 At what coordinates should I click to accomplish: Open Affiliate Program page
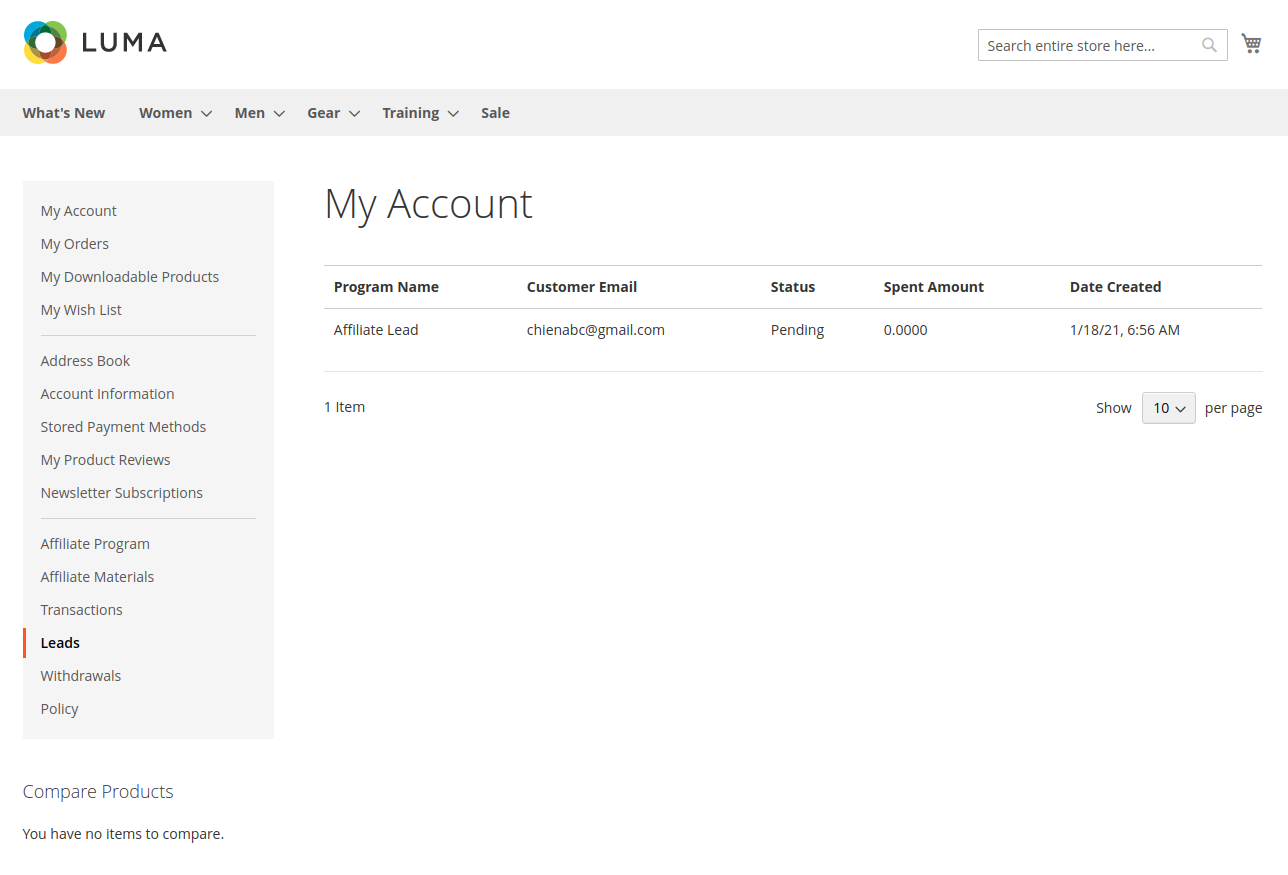coord(95,544)
